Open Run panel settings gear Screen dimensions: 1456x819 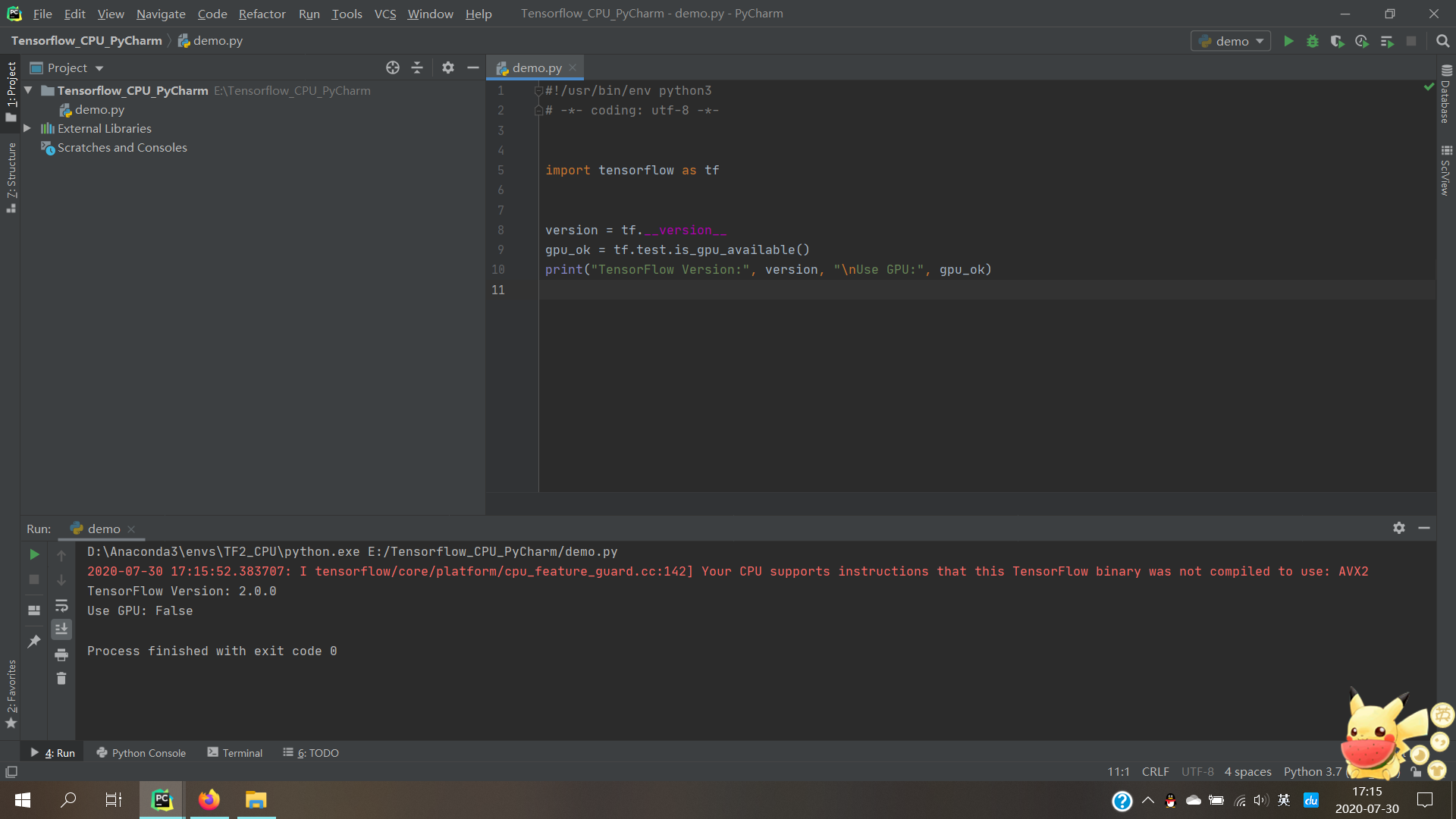[x=1399, y=528]
